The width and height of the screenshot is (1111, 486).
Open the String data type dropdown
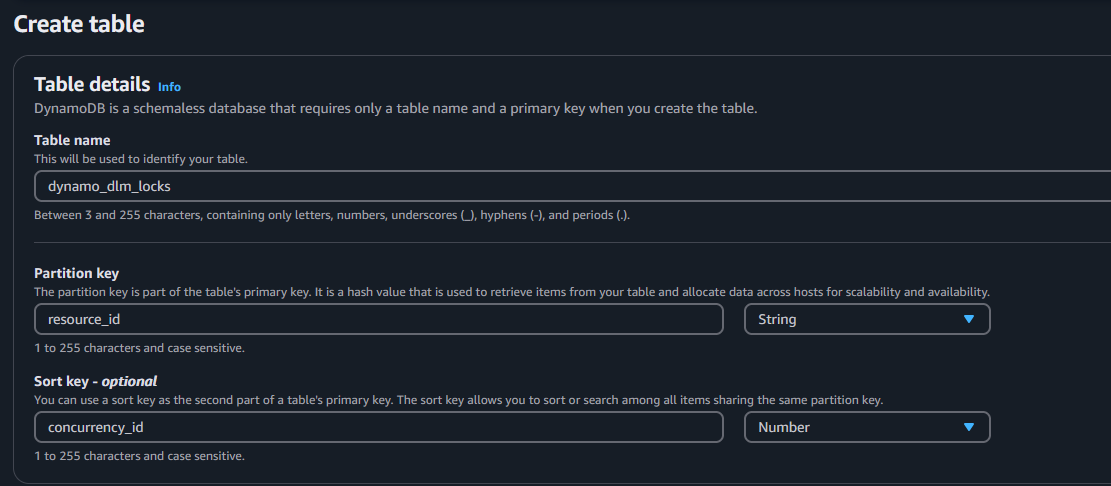pos(866,319)
